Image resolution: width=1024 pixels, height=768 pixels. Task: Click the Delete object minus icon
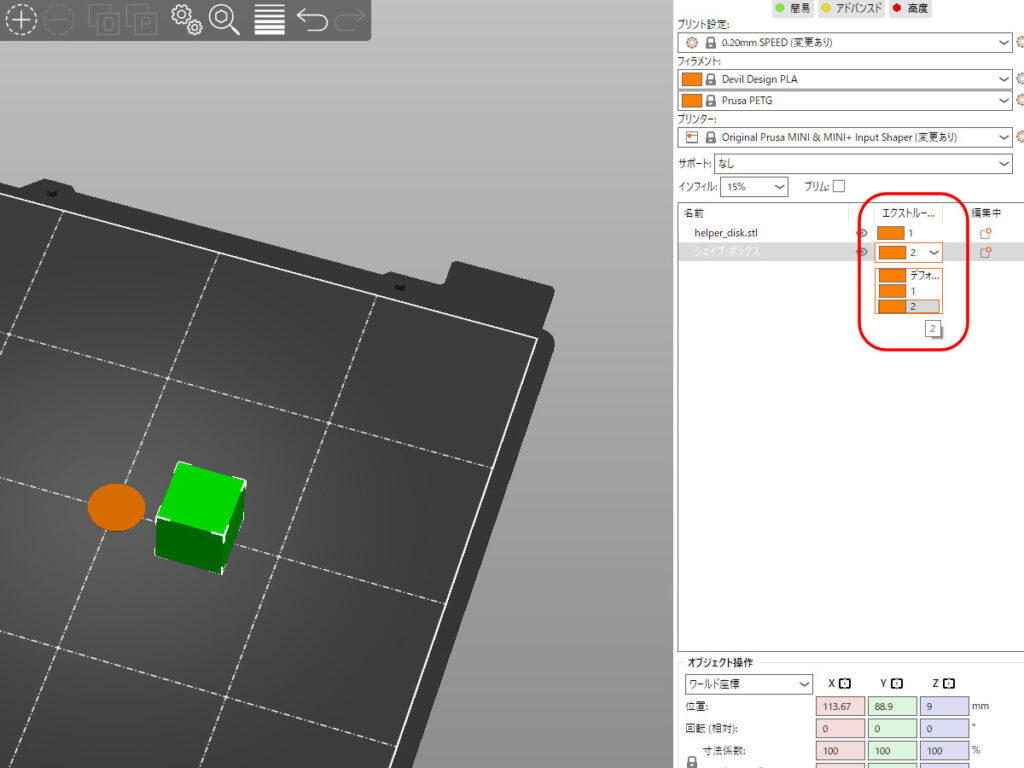coord(59,20)
